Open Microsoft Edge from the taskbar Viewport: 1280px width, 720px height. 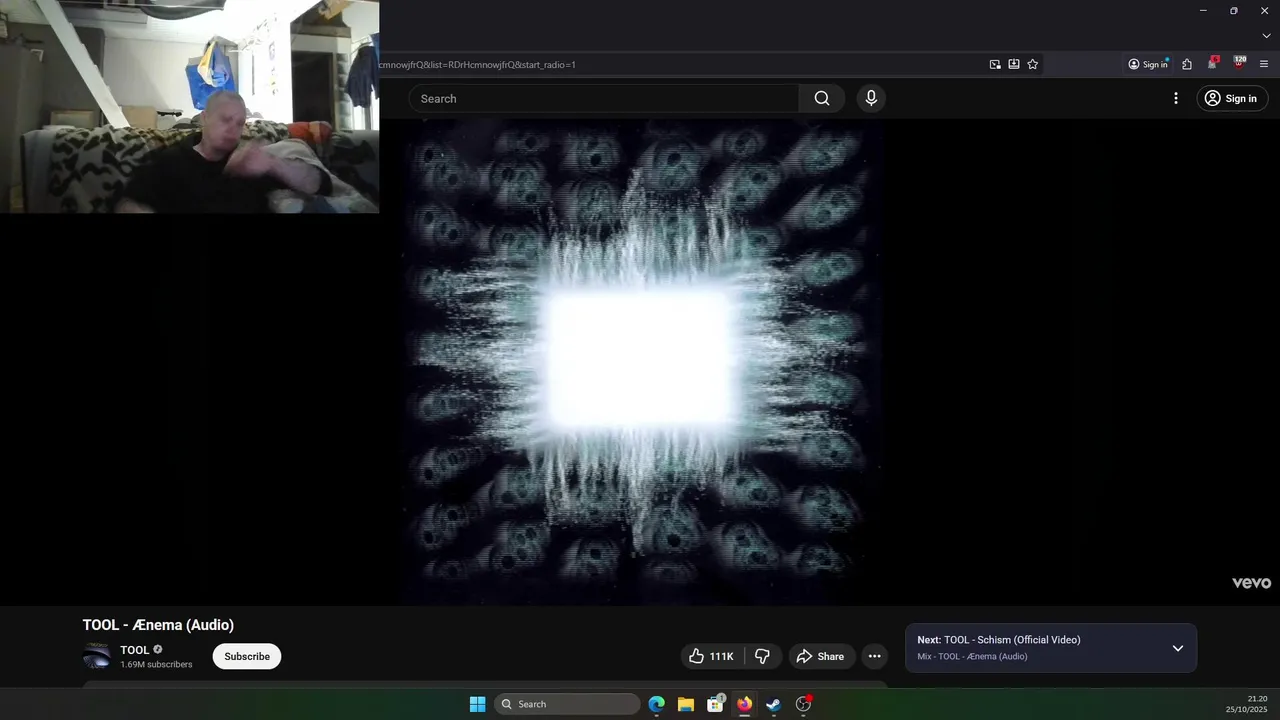(656, 704)
